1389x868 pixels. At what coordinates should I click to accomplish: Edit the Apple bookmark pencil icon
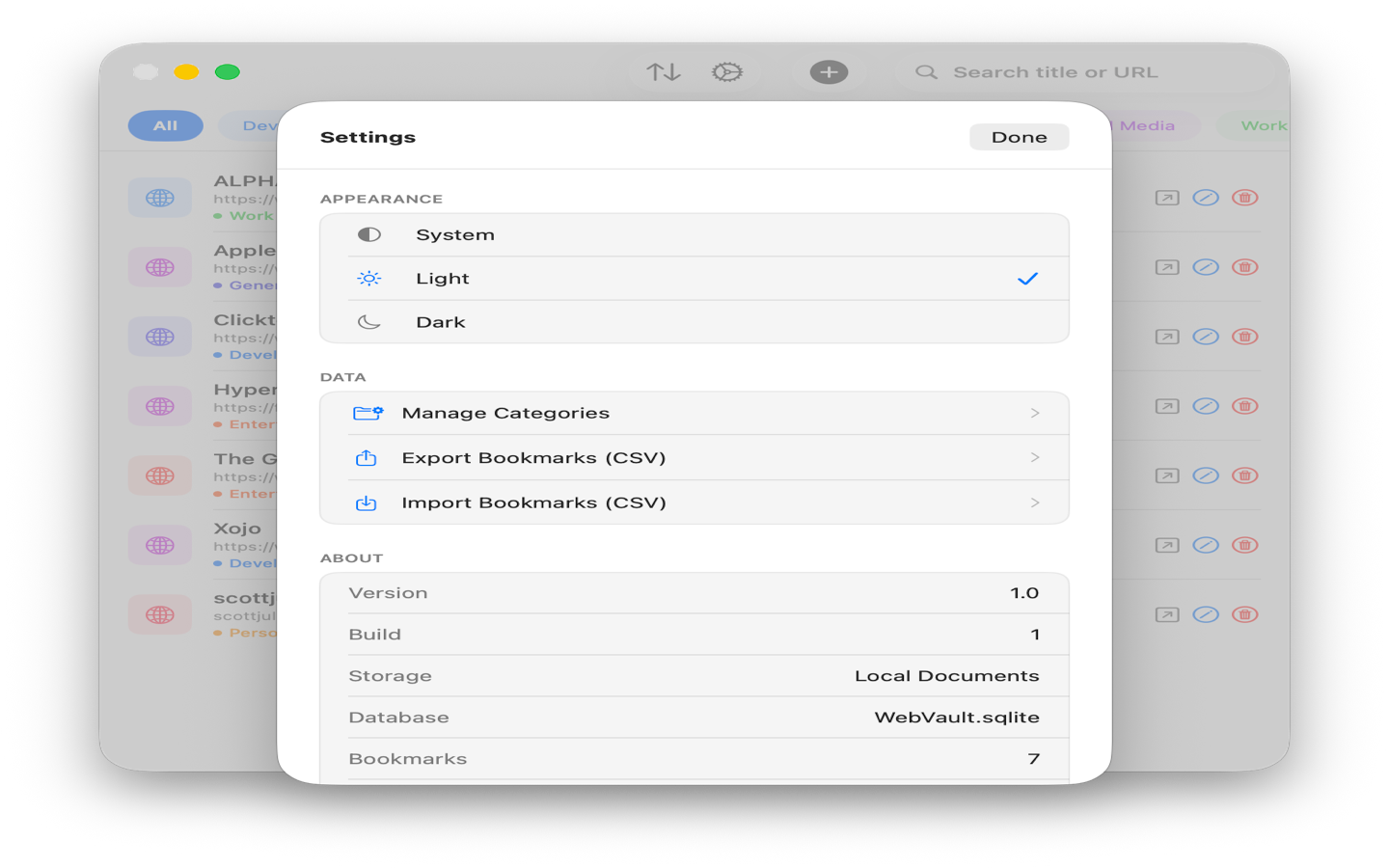click(x=1206, y=267)
